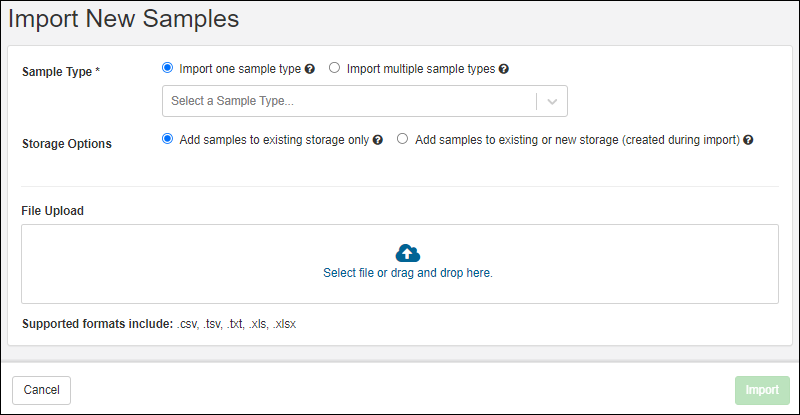
Task: Click help icon next to "Import multiple sample types"
Action: [x=504, y=70]
